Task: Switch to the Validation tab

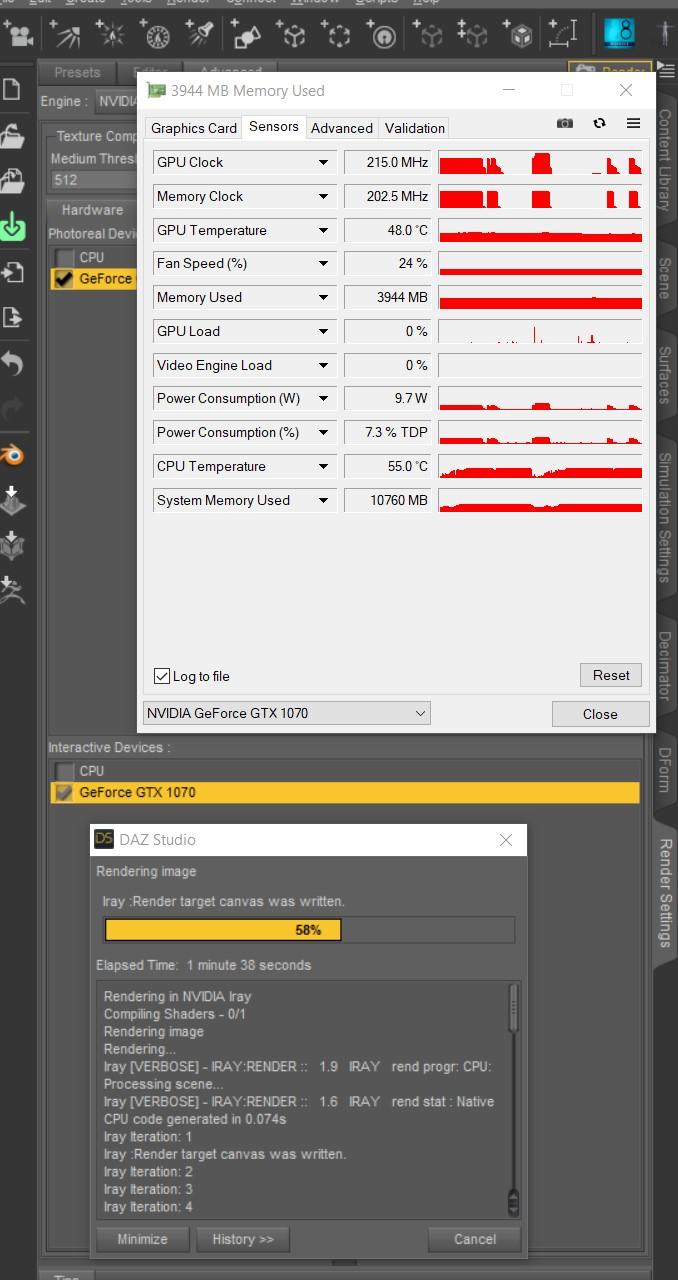Action: point(415,128)
